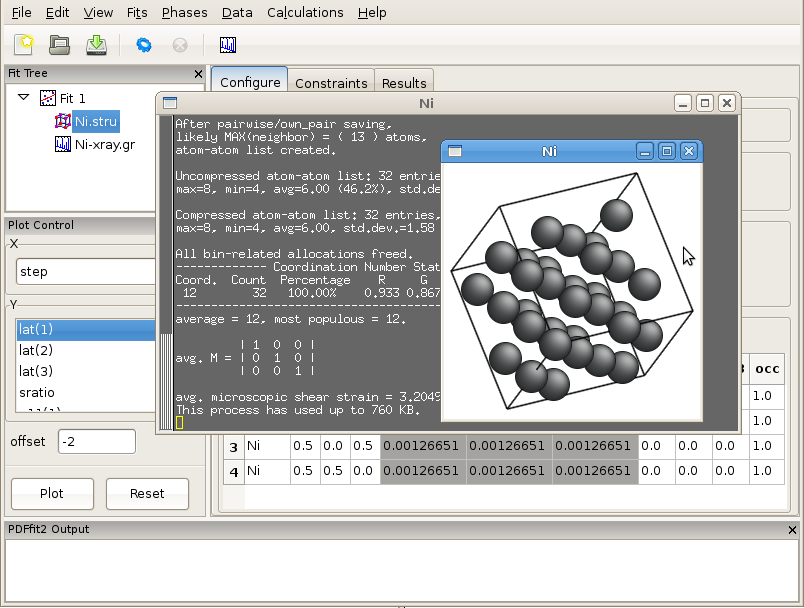Click the Ni 3D crystal structure view

pos(572,292)
